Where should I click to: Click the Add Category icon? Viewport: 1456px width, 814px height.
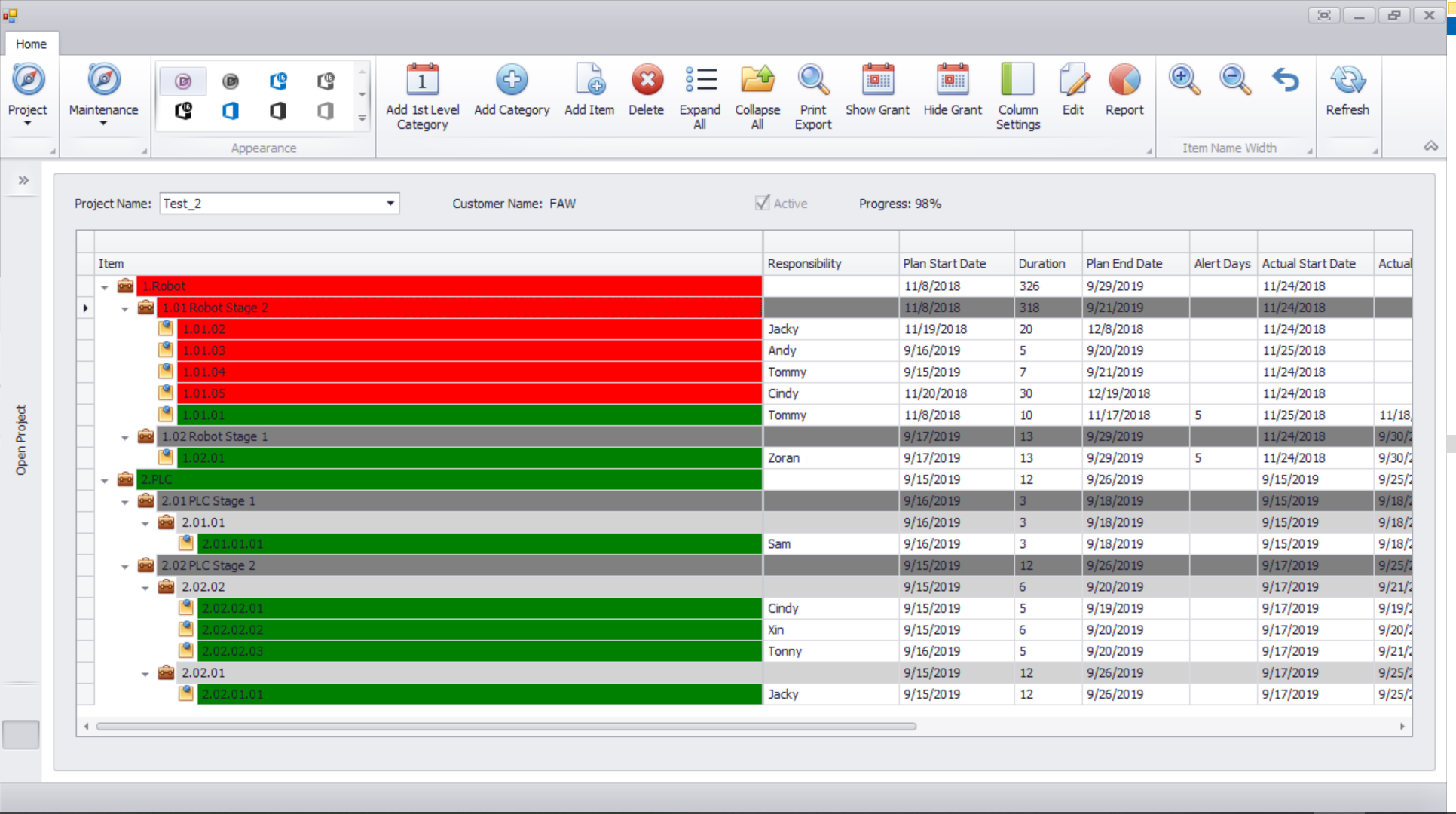click(512, 80)
